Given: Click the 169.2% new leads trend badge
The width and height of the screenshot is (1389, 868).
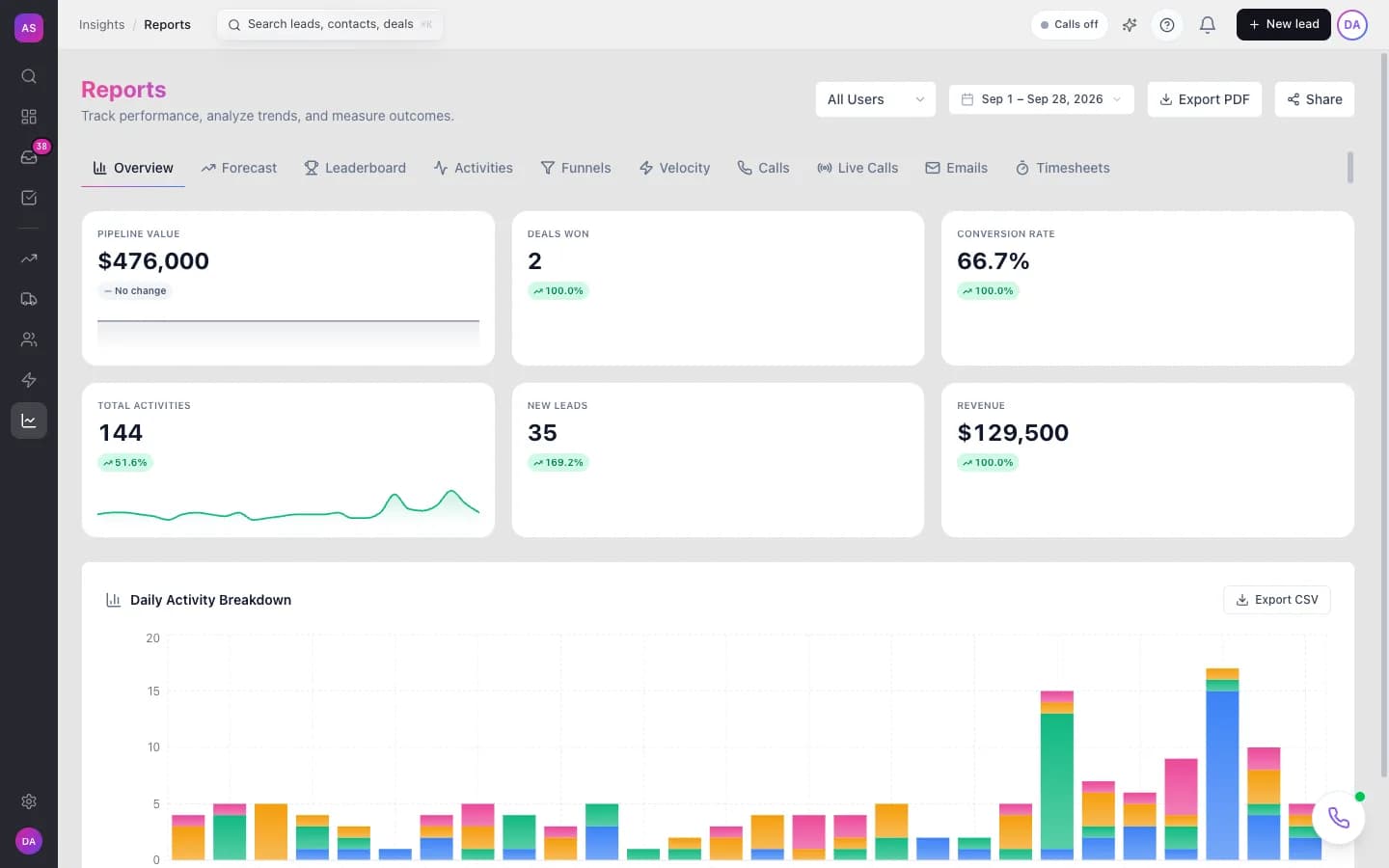Looking at the screenshot, I should (558, 463).
